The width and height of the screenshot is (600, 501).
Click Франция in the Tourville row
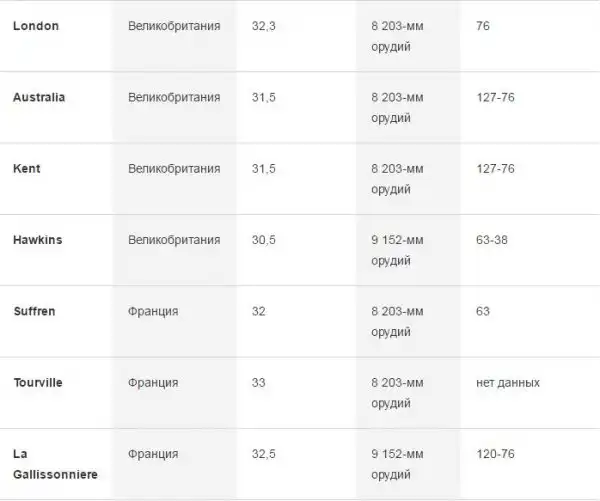(153, 382)
